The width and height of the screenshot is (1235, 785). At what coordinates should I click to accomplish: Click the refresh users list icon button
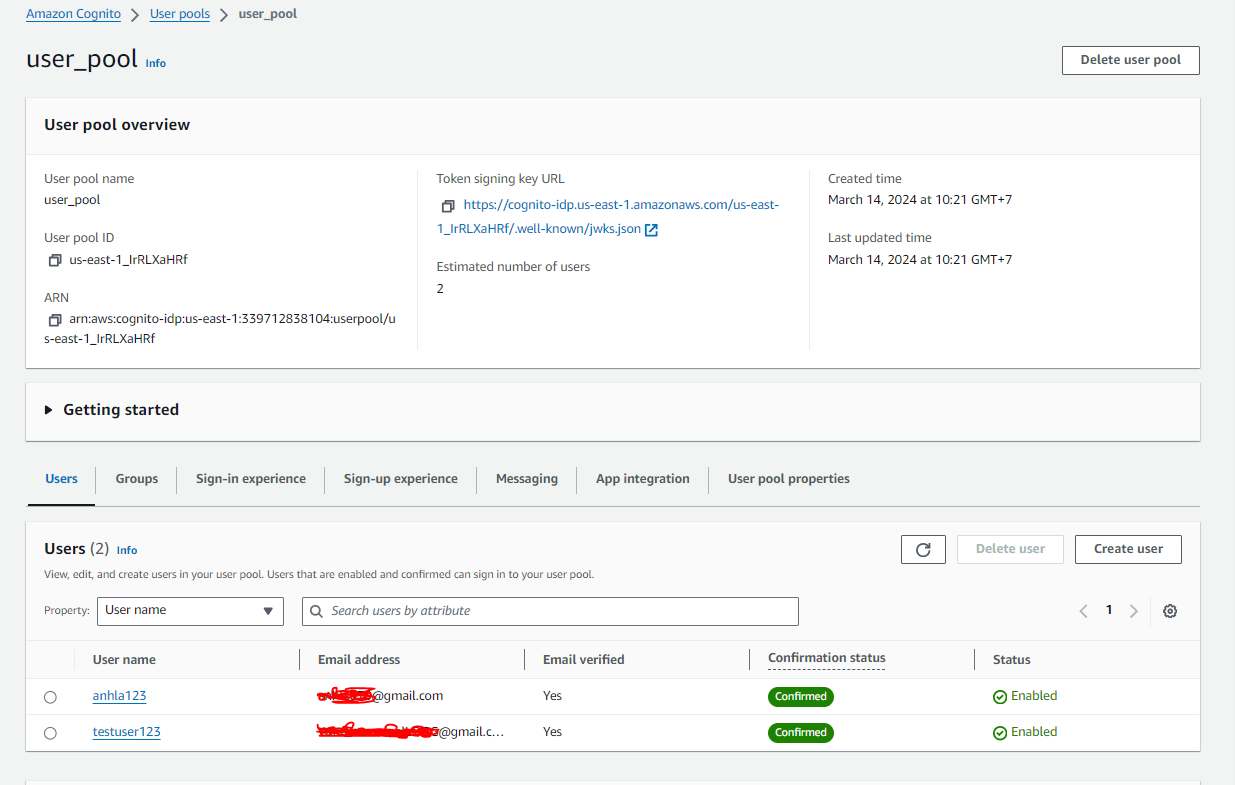point(923,549)
